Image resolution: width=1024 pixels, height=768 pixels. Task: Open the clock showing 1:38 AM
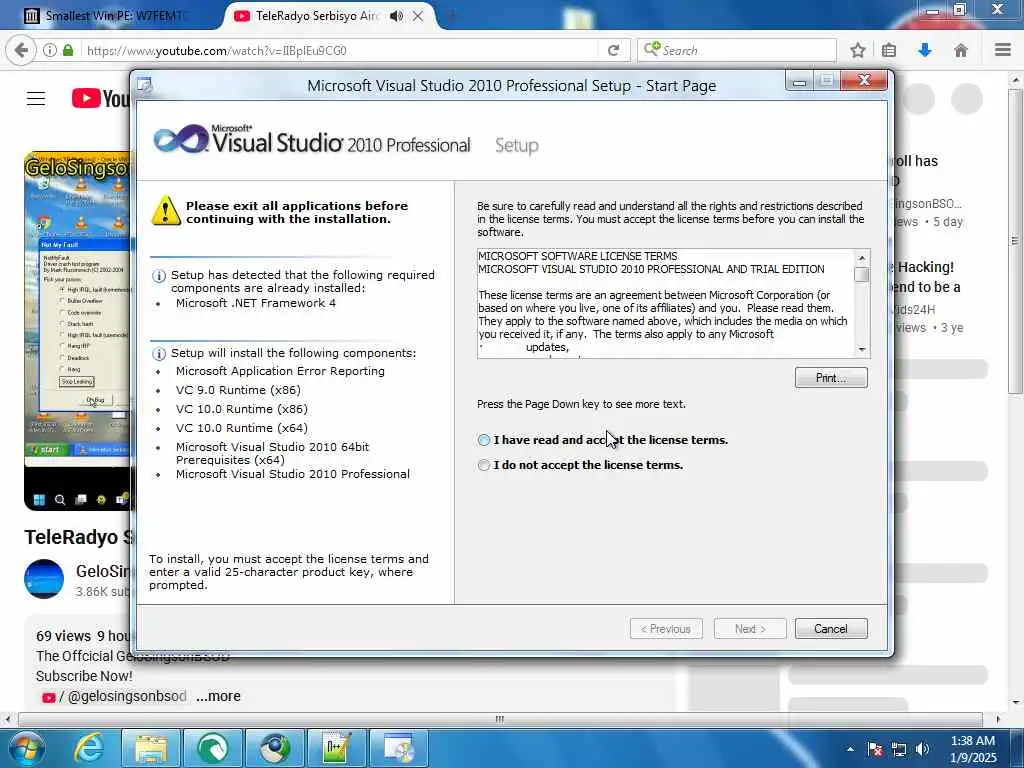click(x=972, y=749)
